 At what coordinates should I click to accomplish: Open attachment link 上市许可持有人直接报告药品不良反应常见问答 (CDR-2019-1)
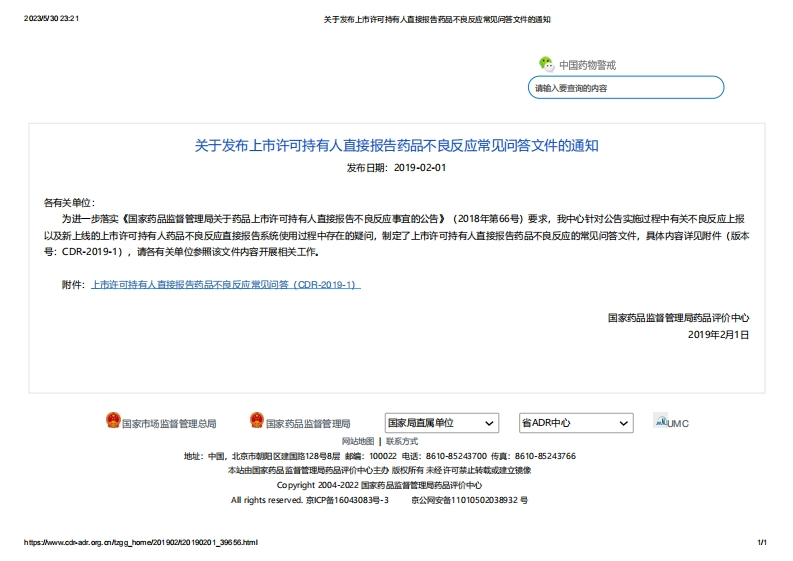[226, 285]
